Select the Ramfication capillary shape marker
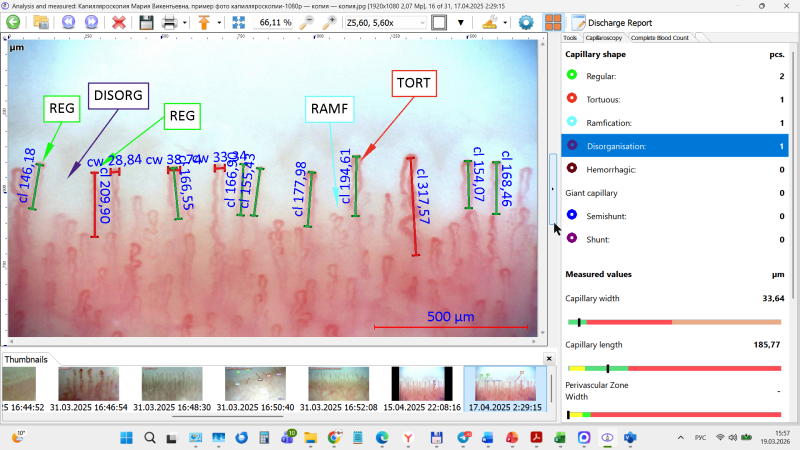Image resolution: width=800 pixels, height=450 pixels. click(572, 121)
